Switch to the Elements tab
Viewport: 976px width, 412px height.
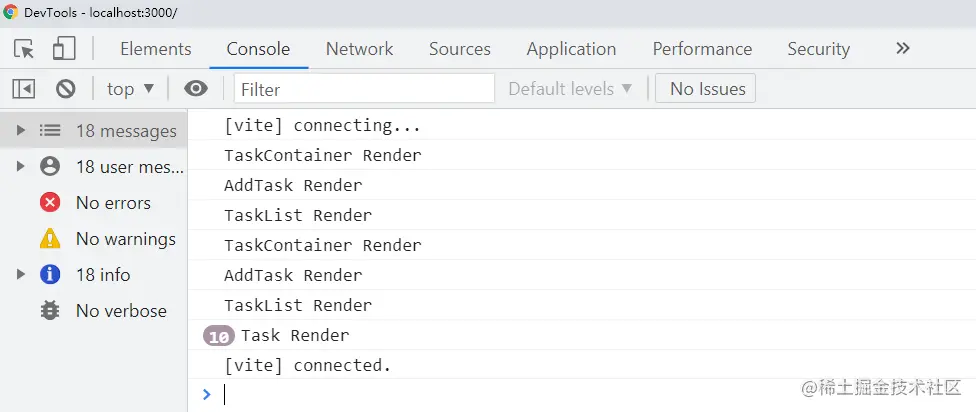point(156,49)
